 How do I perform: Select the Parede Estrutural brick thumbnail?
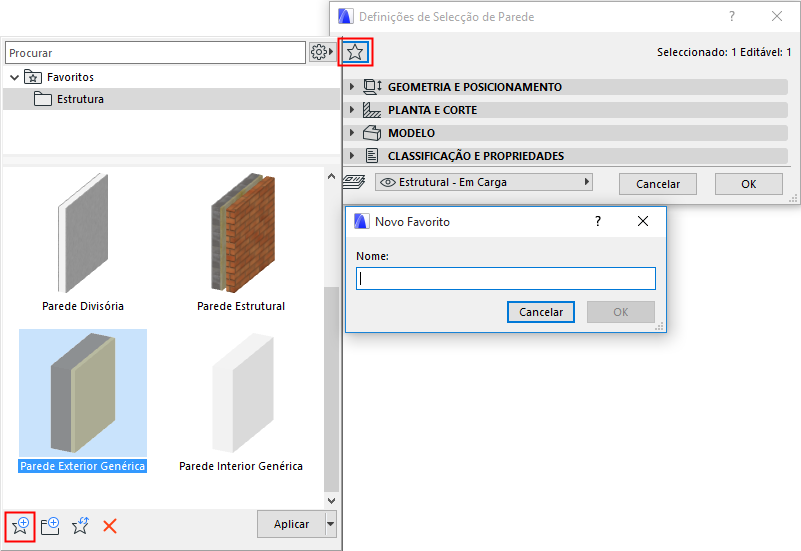tap(243, 233)
